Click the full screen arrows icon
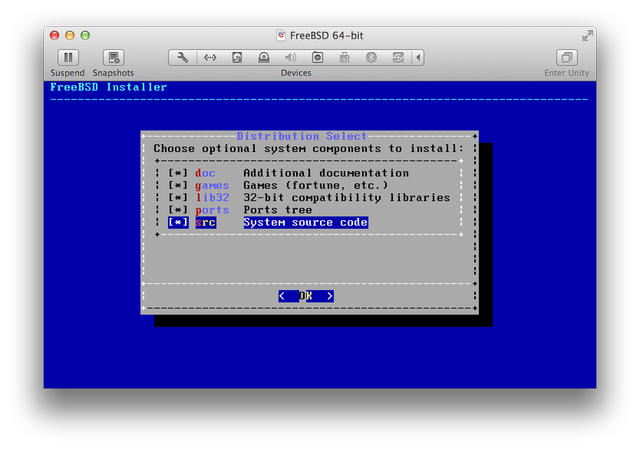 (x=587, y=36)
